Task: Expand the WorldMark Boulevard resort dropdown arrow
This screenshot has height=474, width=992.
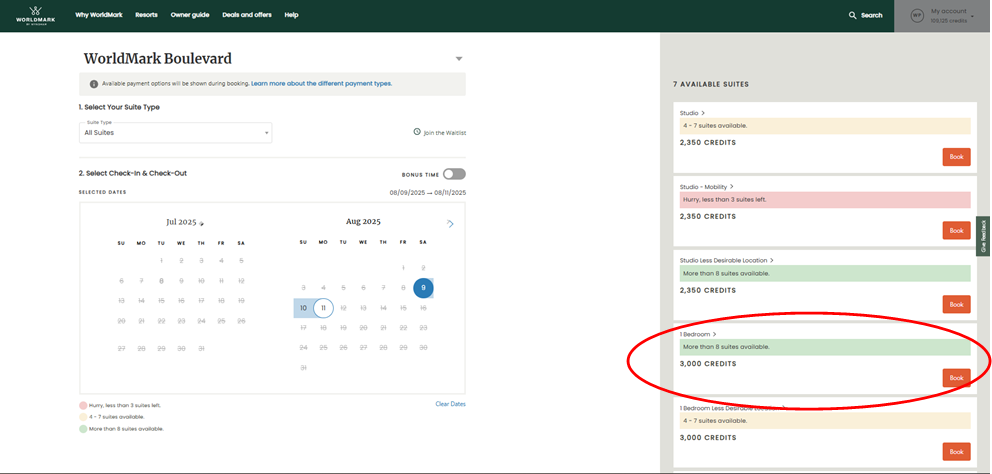Action: (459, 59)
